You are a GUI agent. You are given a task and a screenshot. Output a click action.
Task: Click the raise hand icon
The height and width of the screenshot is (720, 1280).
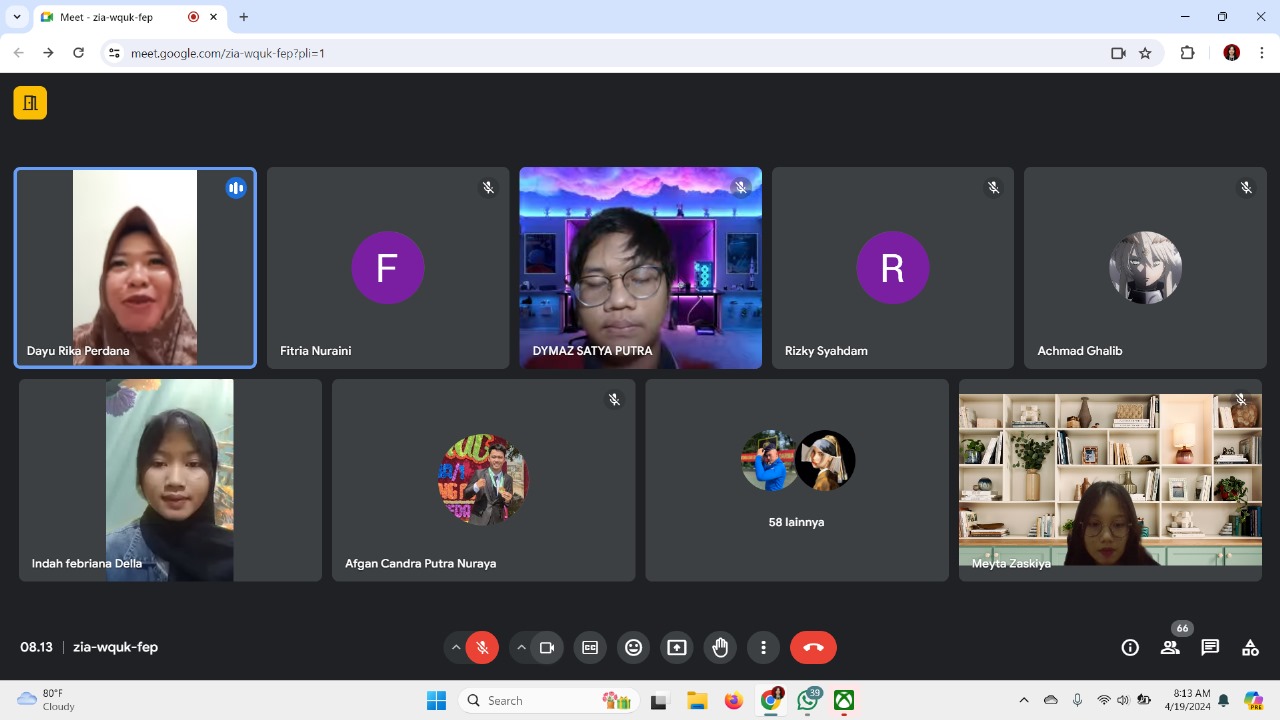click(x=720, y=648)
